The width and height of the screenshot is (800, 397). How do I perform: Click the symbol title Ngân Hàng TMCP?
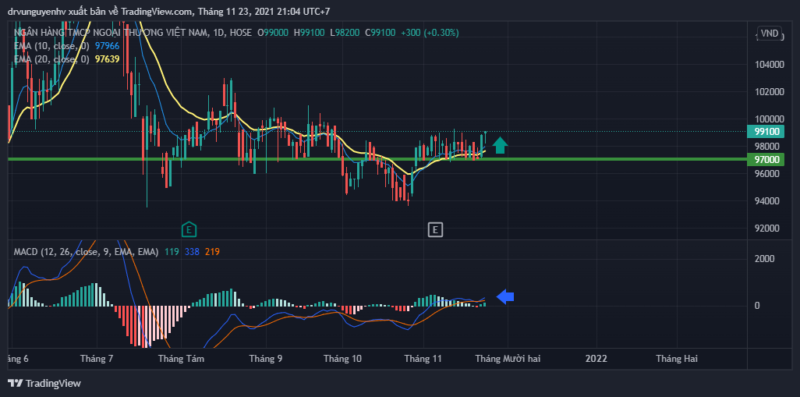pyautogui.click(x=110, y=33)
